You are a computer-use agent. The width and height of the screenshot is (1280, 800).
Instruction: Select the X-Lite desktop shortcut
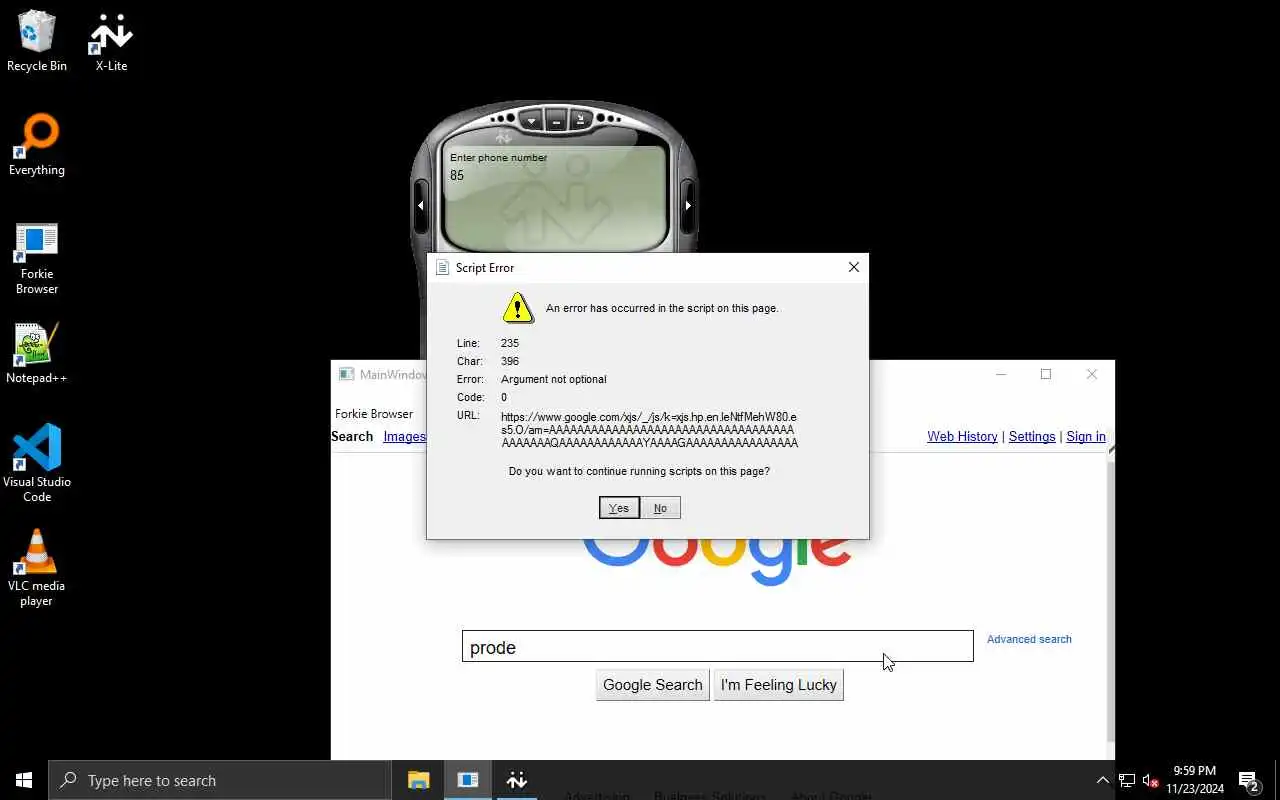click(111, 41)
